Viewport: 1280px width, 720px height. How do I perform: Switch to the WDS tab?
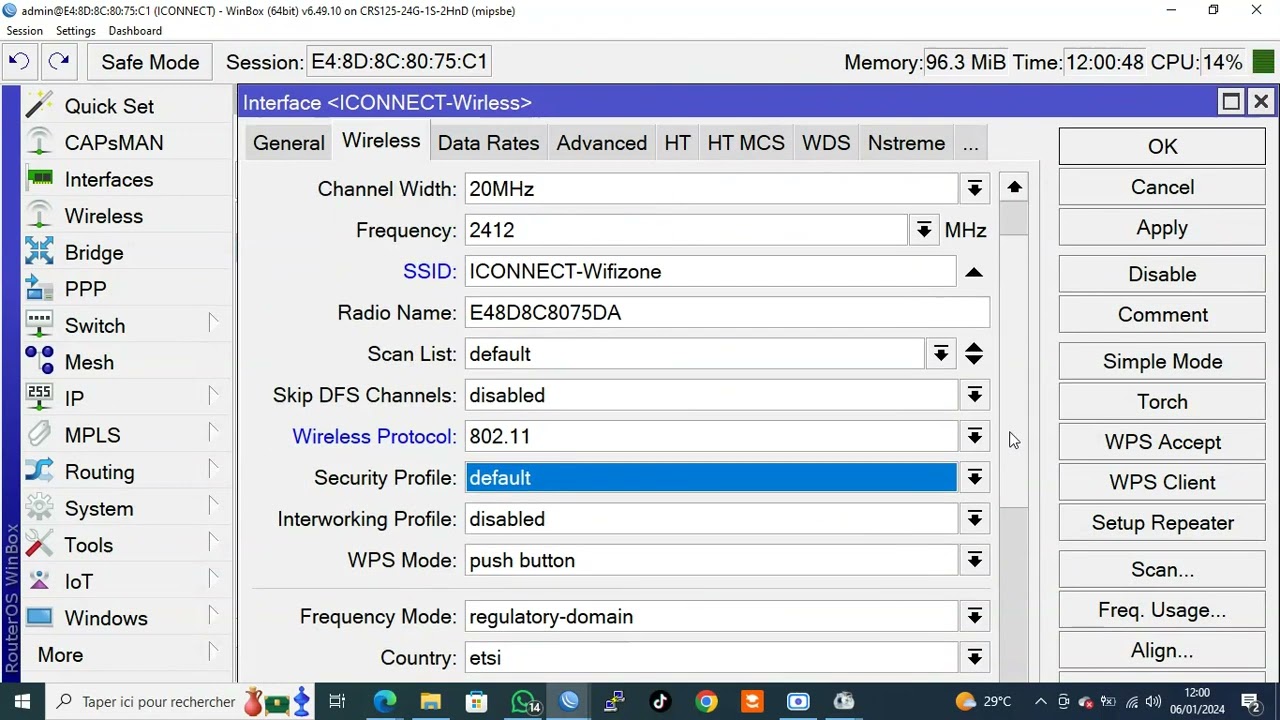pyautogui.click(x=826, y=143)
